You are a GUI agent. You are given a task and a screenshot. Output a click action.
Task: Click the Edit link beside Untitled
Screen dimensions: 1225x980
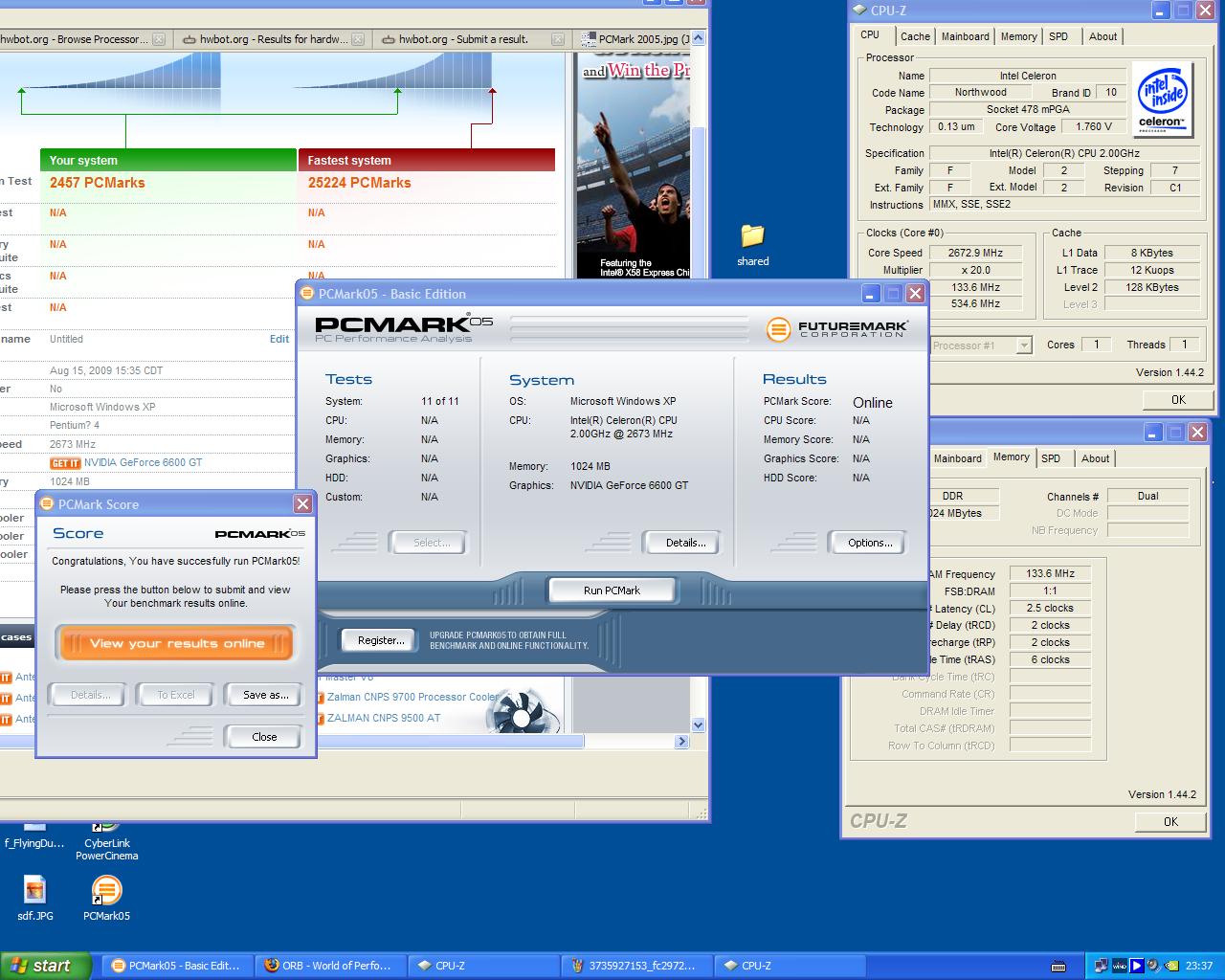click(x=279, y=339)
